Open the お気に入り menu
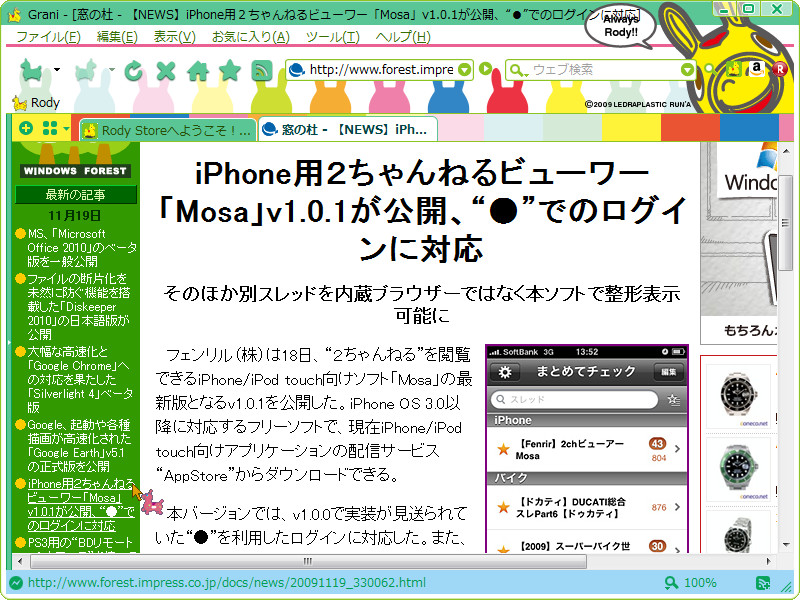800x600 pixels. tap(251, 37)
